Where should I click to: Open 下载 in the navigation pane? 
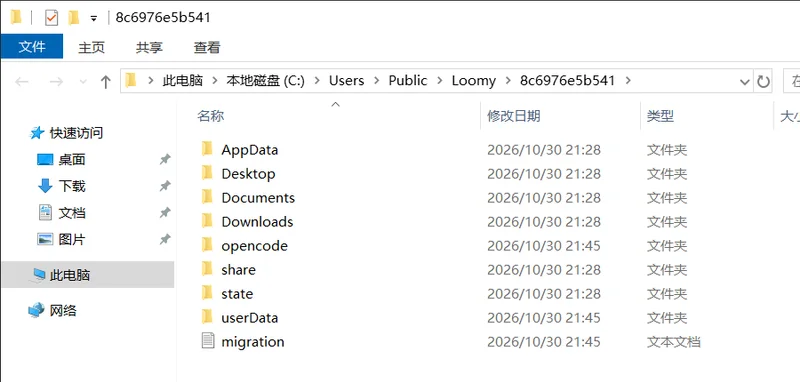71,186
